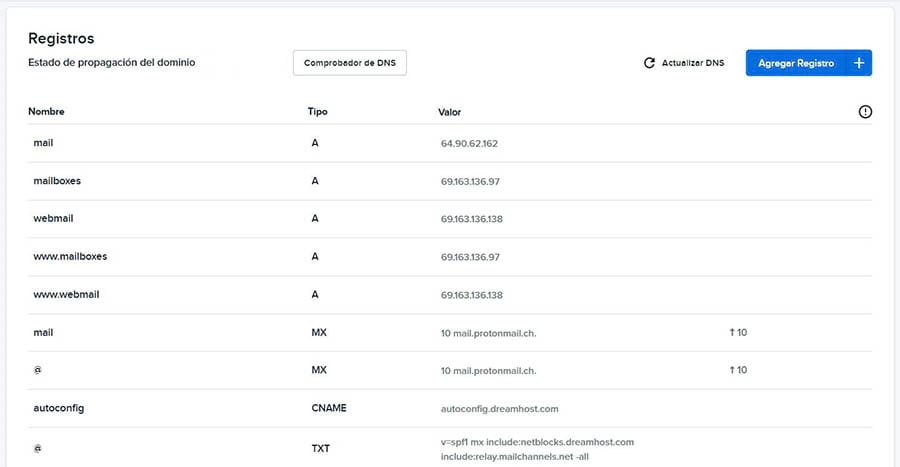Click the SPF TXT record value
The image size is (900, 467).
point(537,449)
